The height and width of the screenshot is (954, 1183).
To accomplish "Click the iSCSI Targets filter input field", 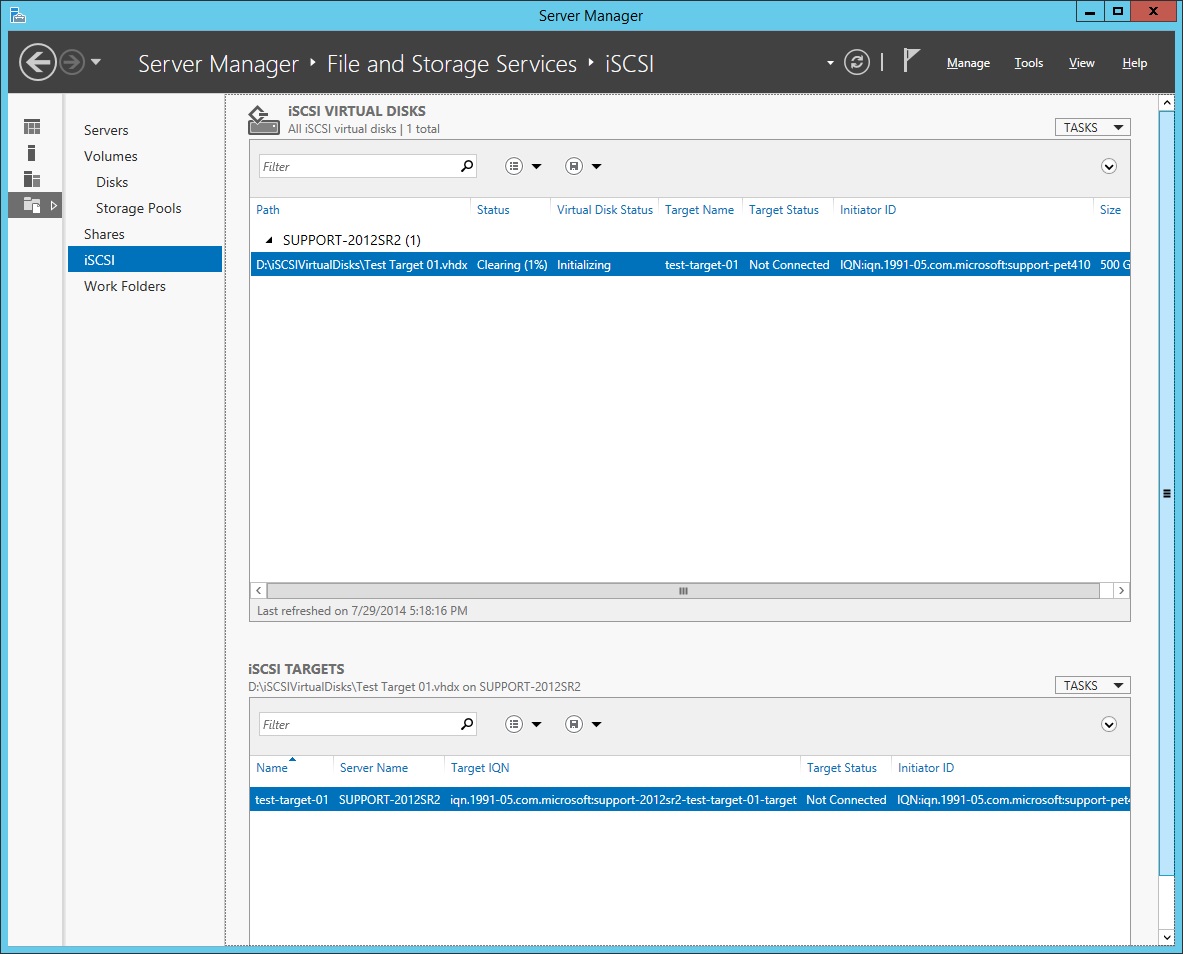I will click(x=357, y=725).
